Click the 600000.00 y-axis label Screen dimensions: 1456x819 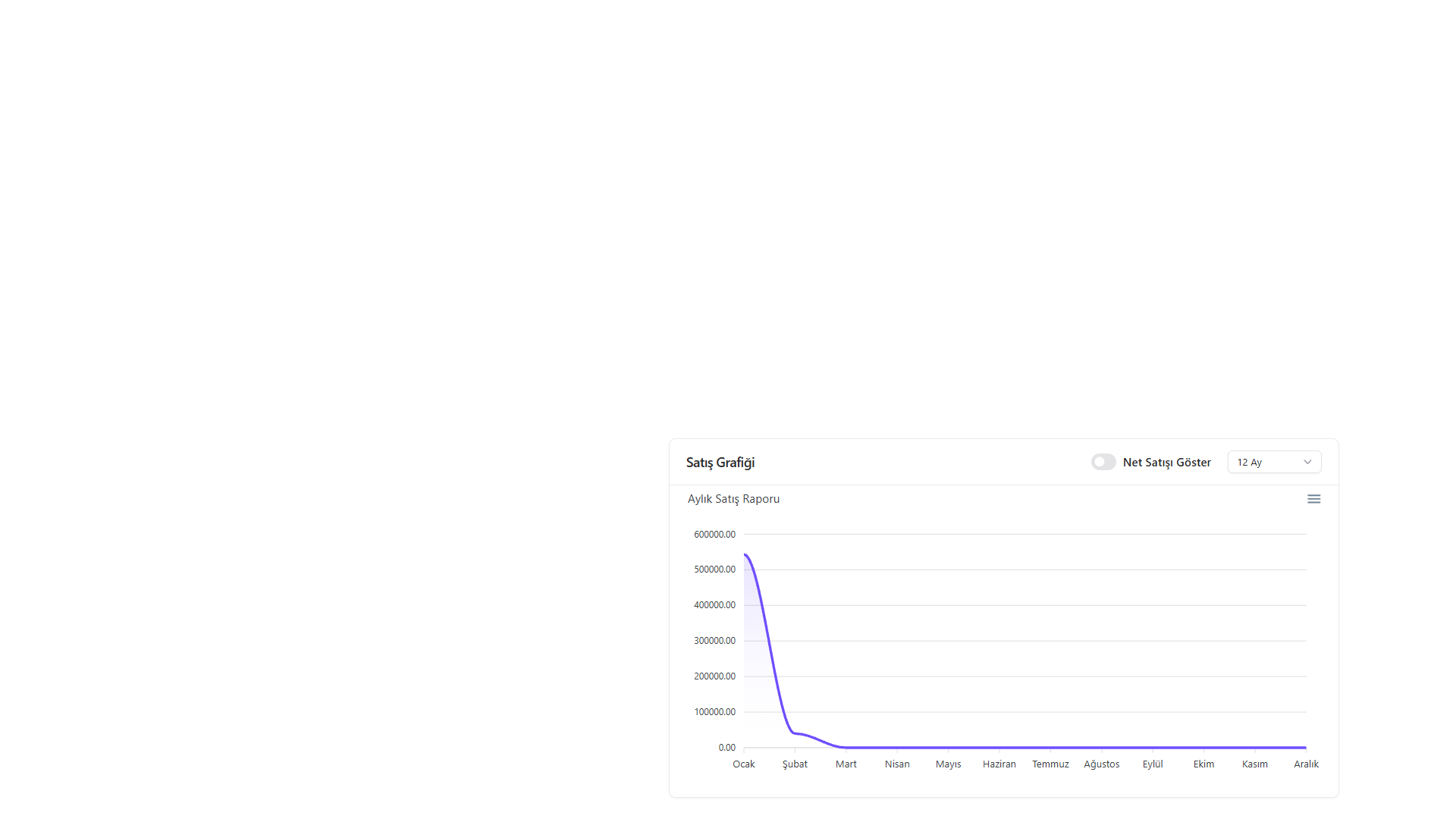point(714,534)
